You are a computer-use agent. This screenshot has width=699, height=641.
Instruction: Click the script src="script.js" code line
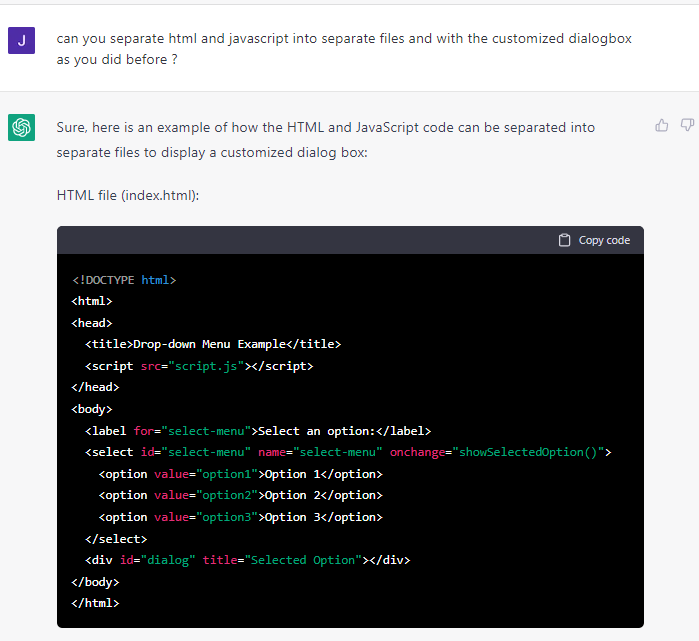click(x=199, y=366)
